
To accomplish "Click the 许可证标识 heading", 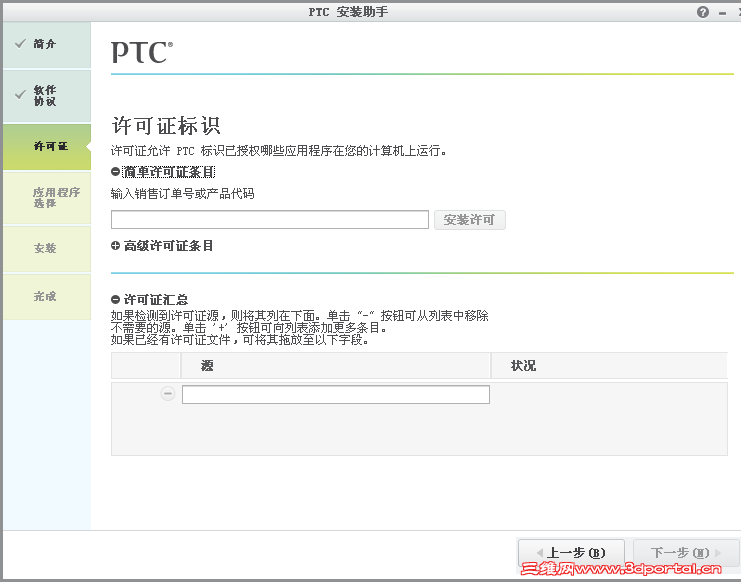I will point(166,126).
